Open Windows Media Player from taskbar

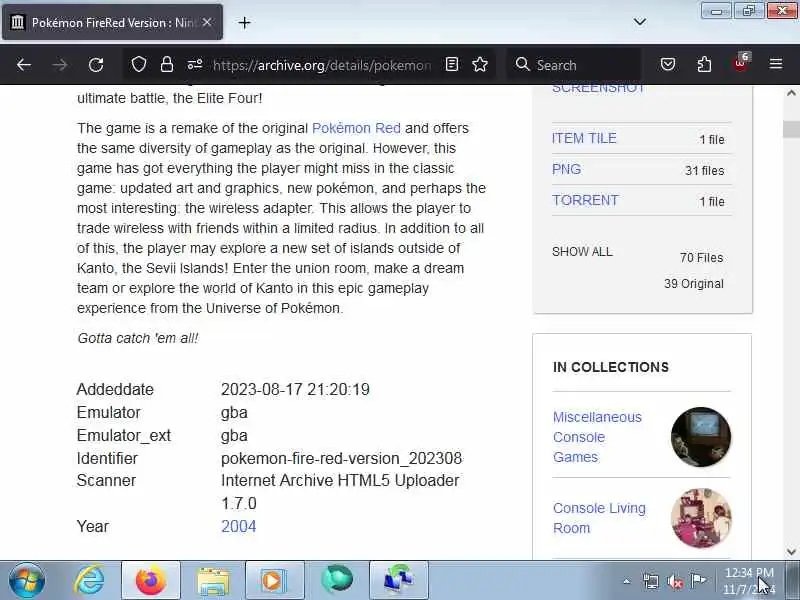(x=274, y=580)
